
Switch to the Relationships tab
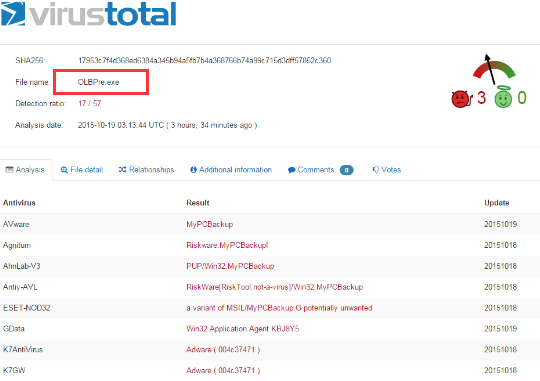coord(146,170)
